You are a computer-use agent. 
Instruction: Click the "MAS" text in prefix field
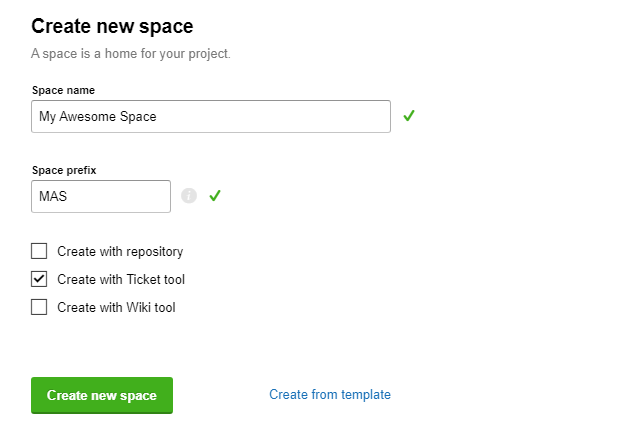point(53,197)
